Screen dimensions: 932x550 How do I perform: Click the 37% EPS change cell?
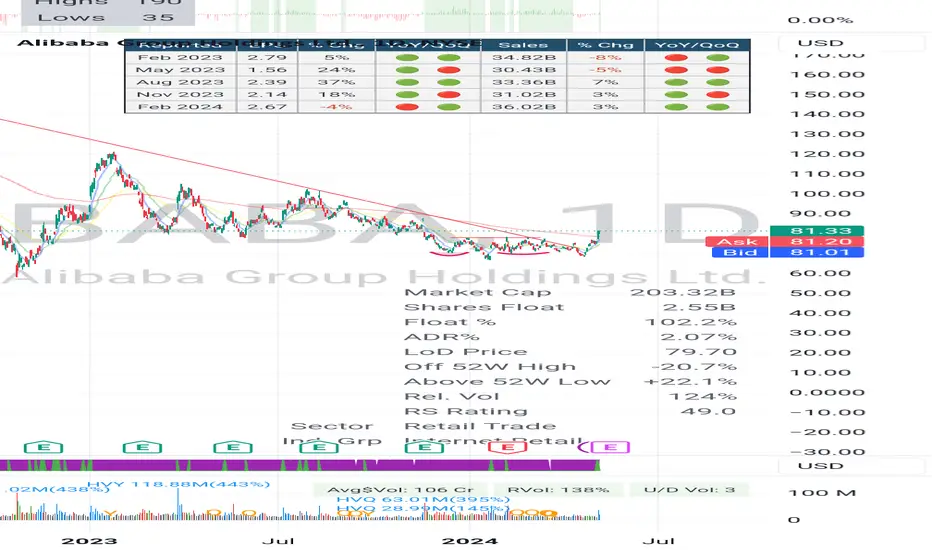coord(336,82)
